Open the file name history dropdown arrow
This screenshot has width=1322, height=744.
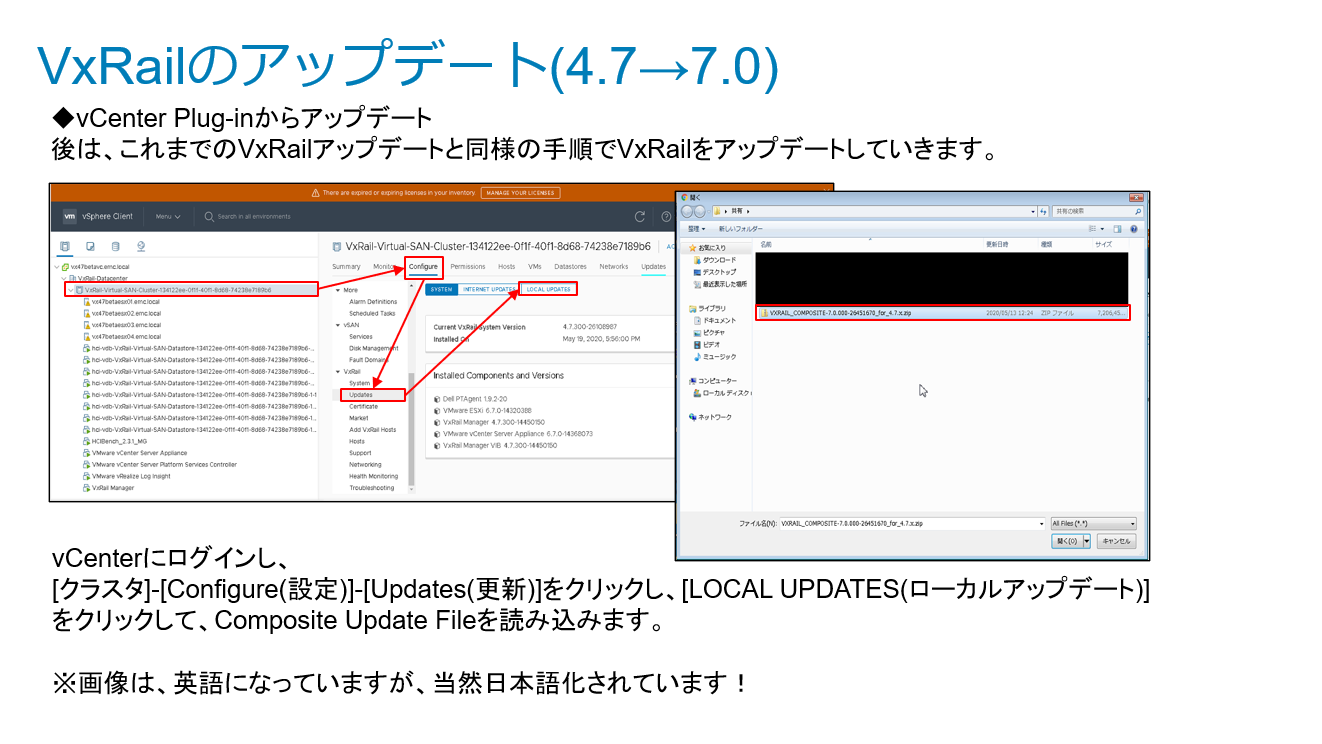click(1042, 523)
